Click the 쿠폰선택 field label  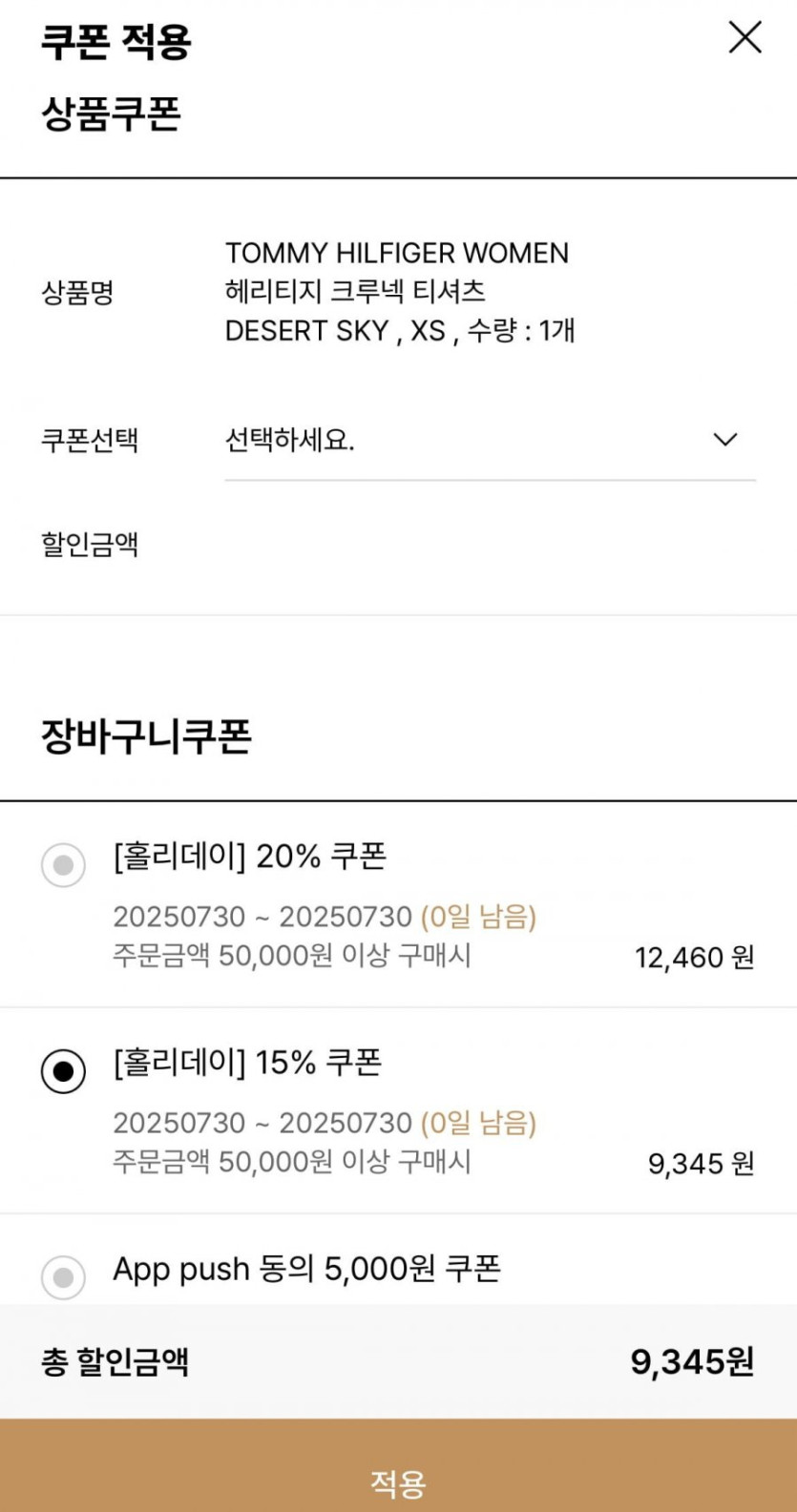pos(90,441)
